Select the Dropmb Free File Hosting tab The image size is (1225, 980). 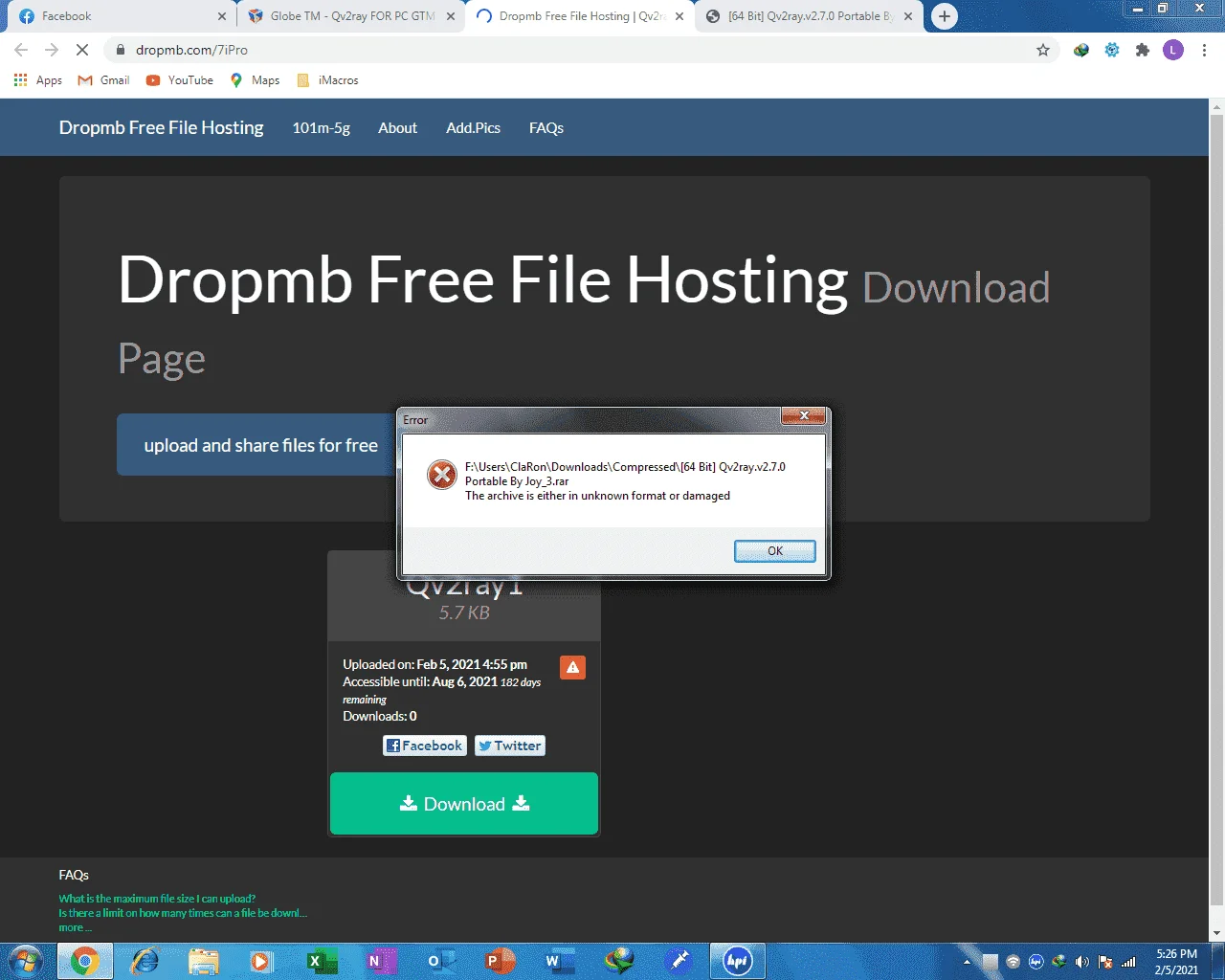coord(580,16)
